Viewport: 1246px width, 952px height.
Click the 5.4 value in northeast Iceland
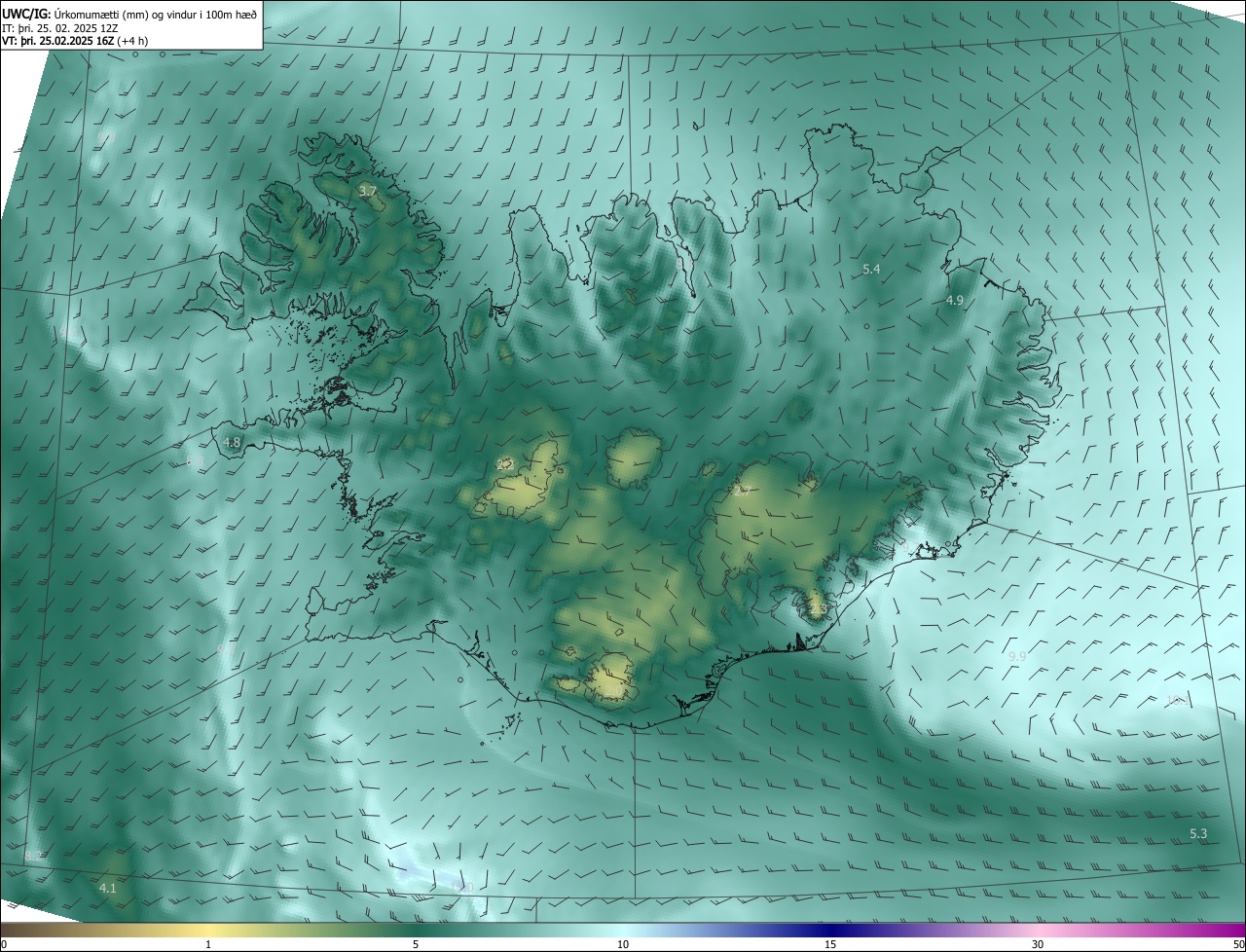(871, 269)
